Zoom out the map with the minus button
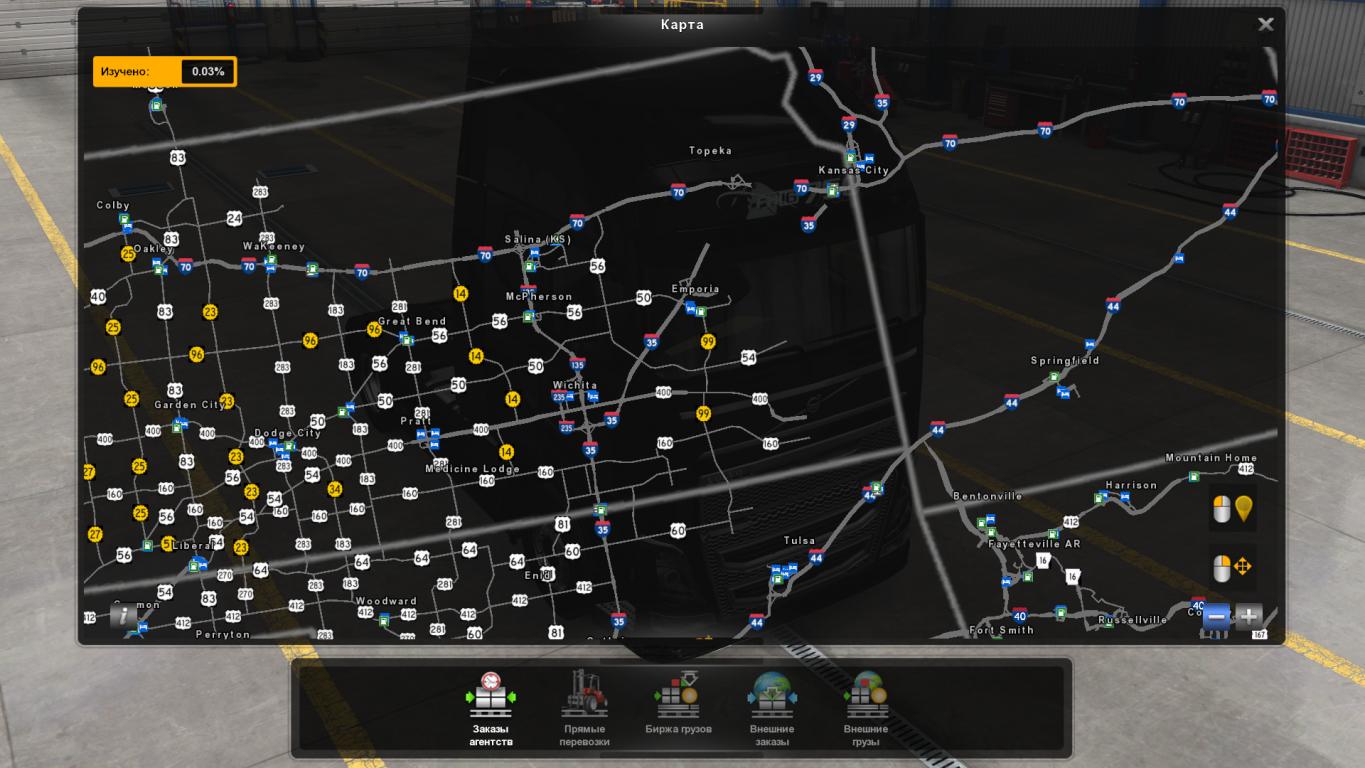1365x768 pixels. pyautogui.click(x=1216, y=616)
